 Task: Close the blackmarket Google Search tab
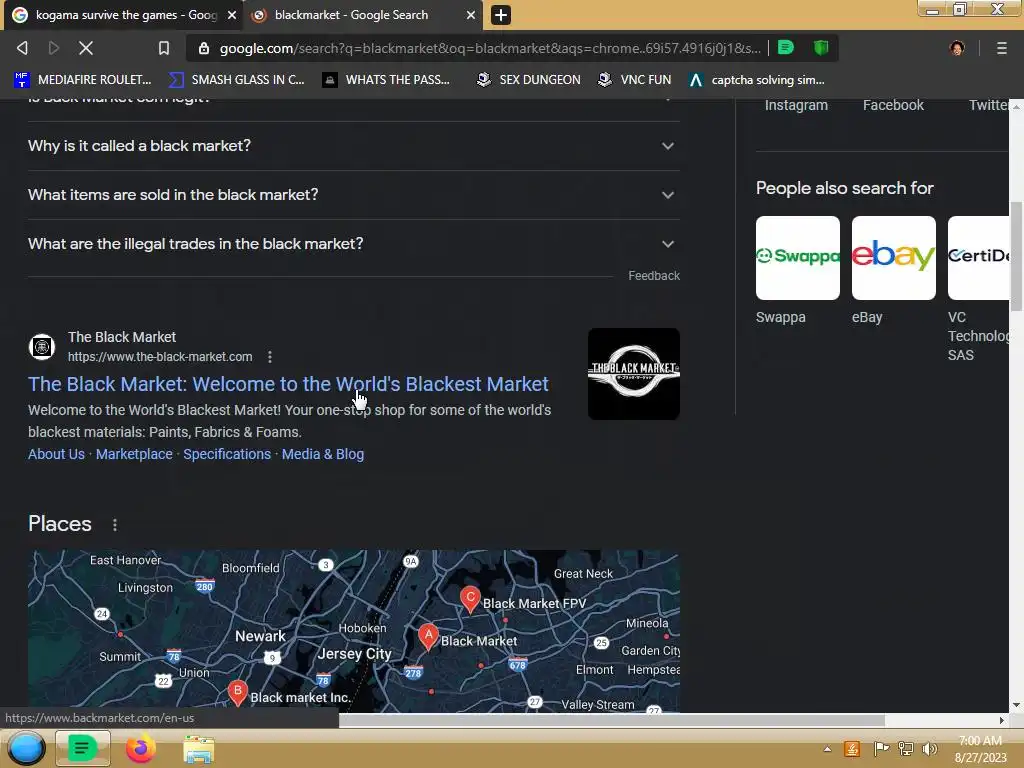(470, 15)
